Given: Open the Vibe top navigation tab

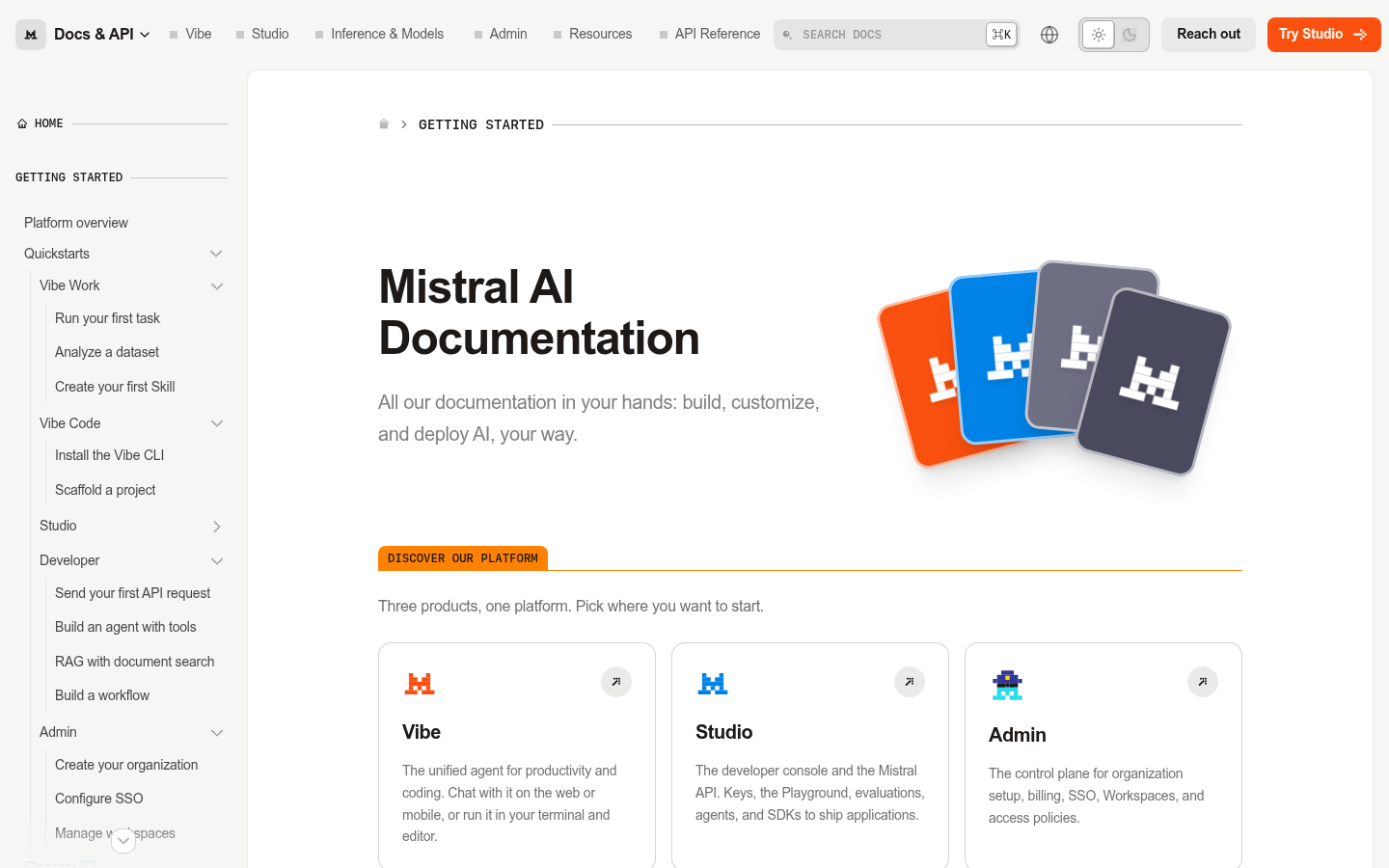Looking at the screenshot, I should 190,34.
